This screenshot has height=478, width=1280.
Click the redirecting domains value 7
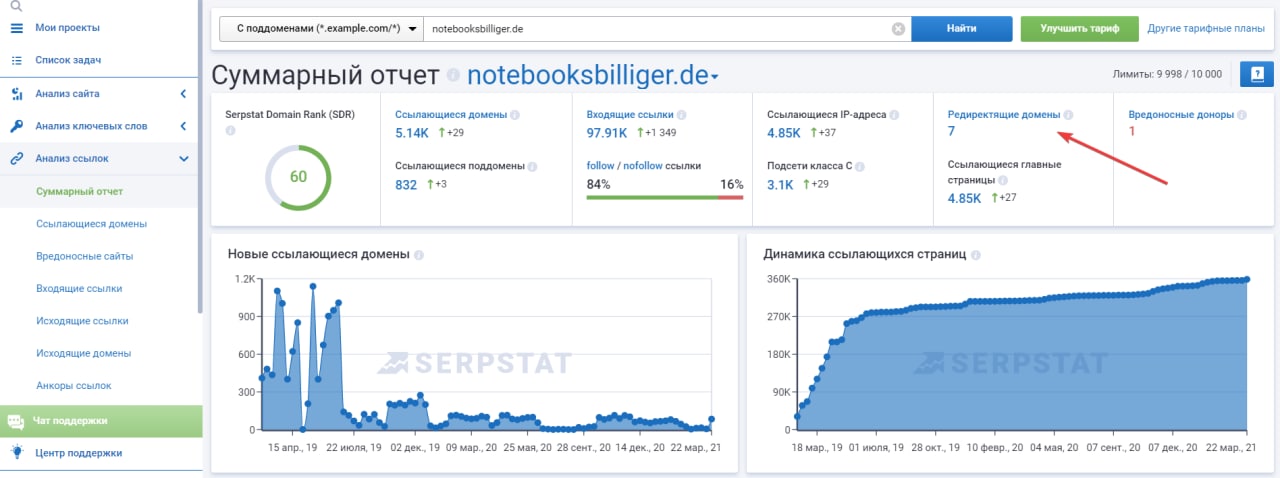[951, 132]
